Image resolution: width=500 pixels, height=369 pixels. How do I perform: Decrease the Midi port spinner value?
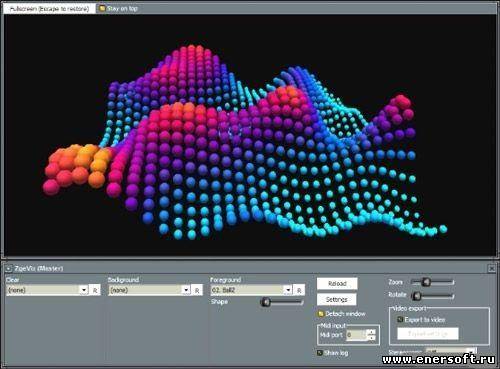[371, 337]
